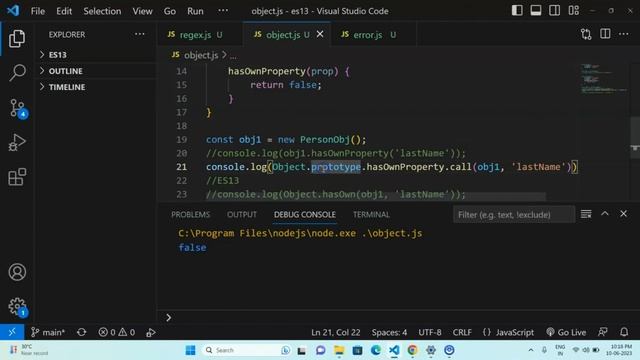Switch to the OUTPUT panel tab
The height and width of the screenshot is (360, 640).
[x=242, y=214]
